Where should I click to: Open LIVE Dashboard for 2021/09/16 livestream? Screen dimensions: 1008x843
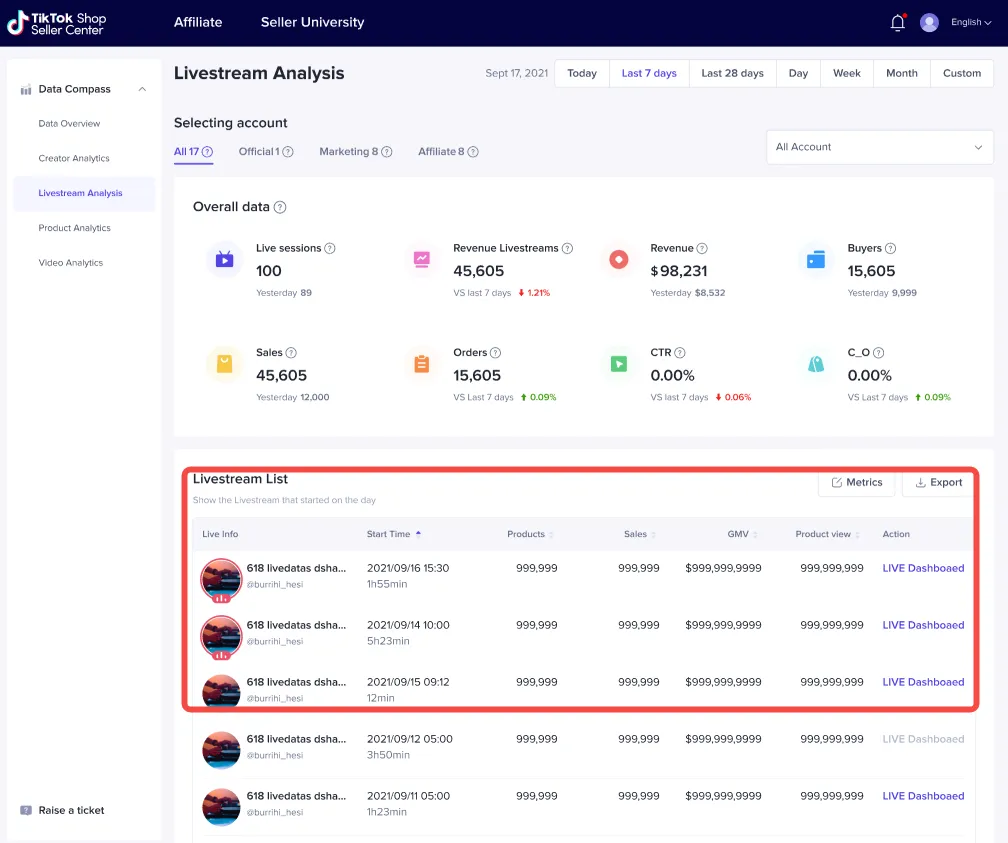point(923,568)
